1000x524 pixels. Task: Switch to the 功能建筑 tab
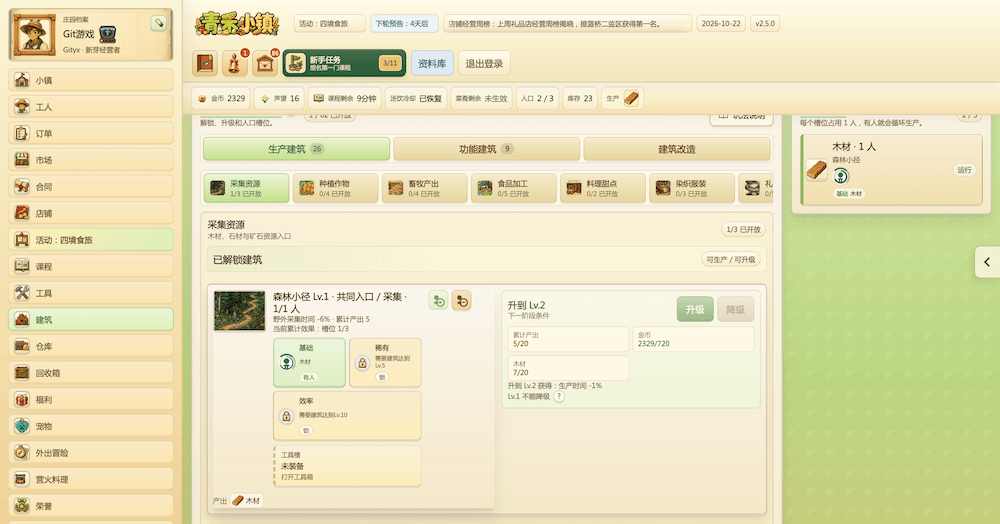(x=487, y=149)
